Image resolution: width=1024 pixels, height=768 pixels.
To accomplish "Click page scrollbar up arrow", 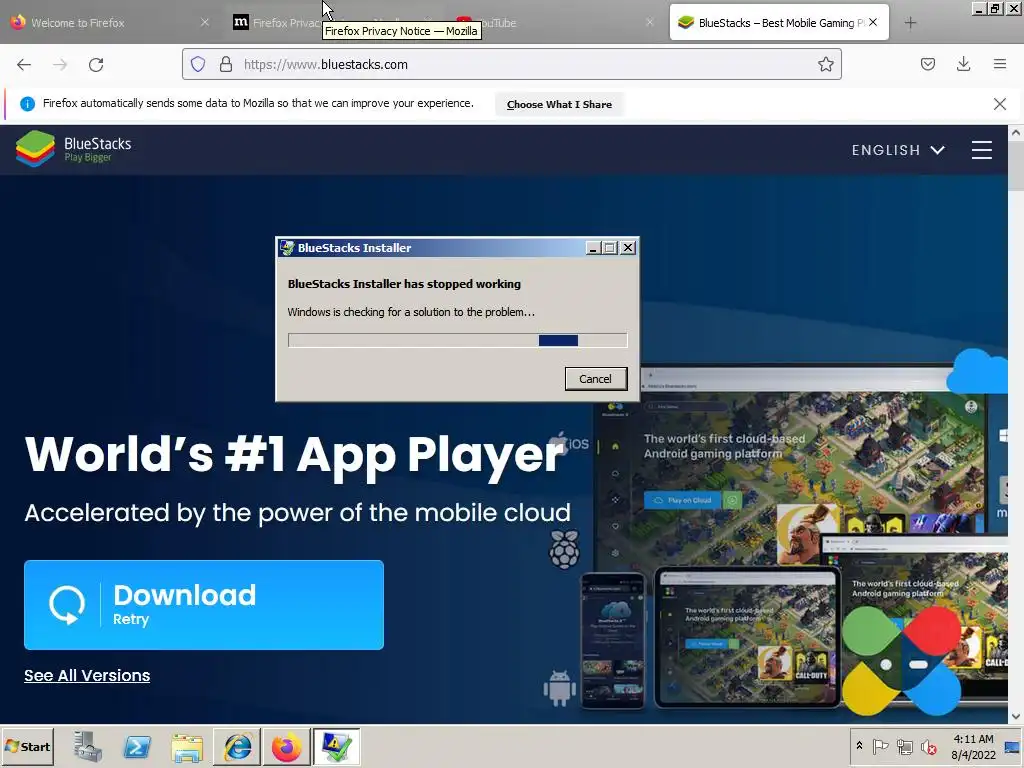I will [1016, 133].
